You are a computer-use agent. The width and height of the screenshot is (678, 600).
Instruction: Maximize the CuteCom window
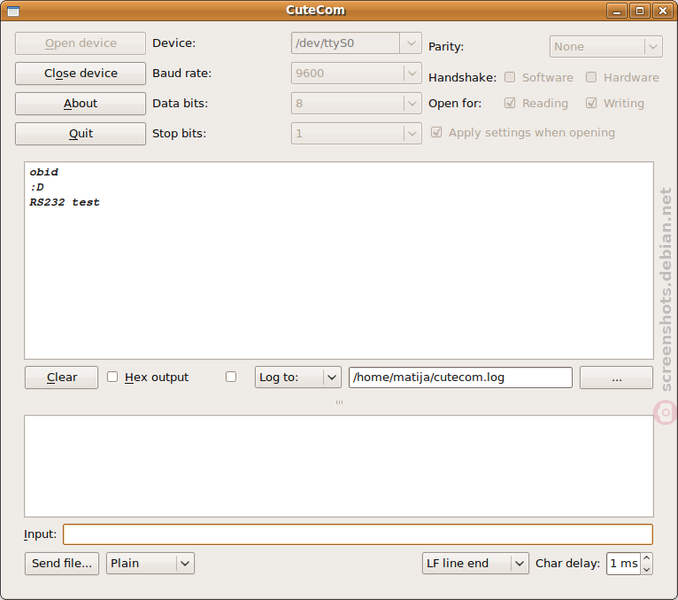click(x=640, y=11)
